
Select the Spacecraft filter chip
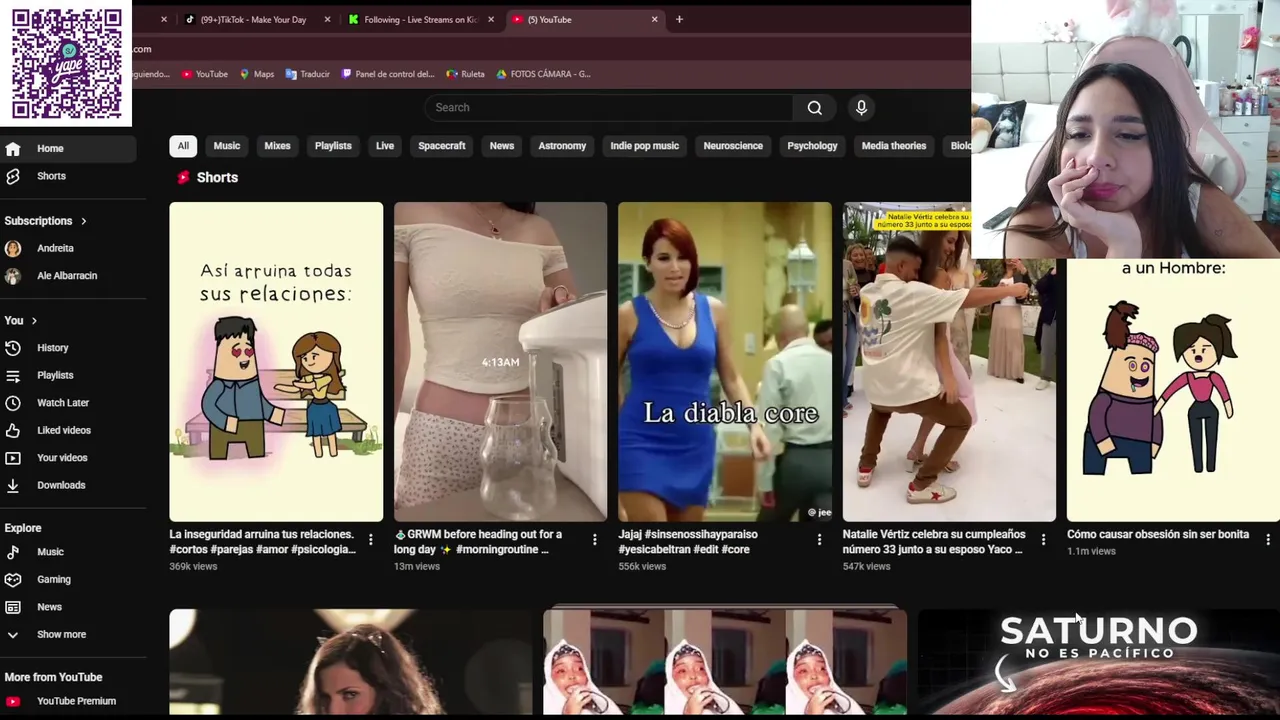click(x=442, y=146)
